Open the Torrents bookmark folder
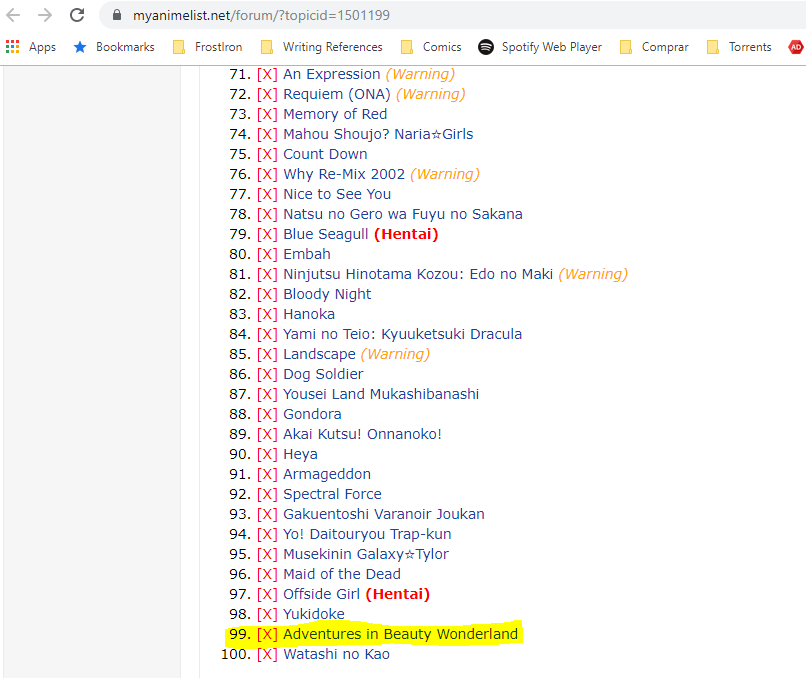 click(740, 47)
